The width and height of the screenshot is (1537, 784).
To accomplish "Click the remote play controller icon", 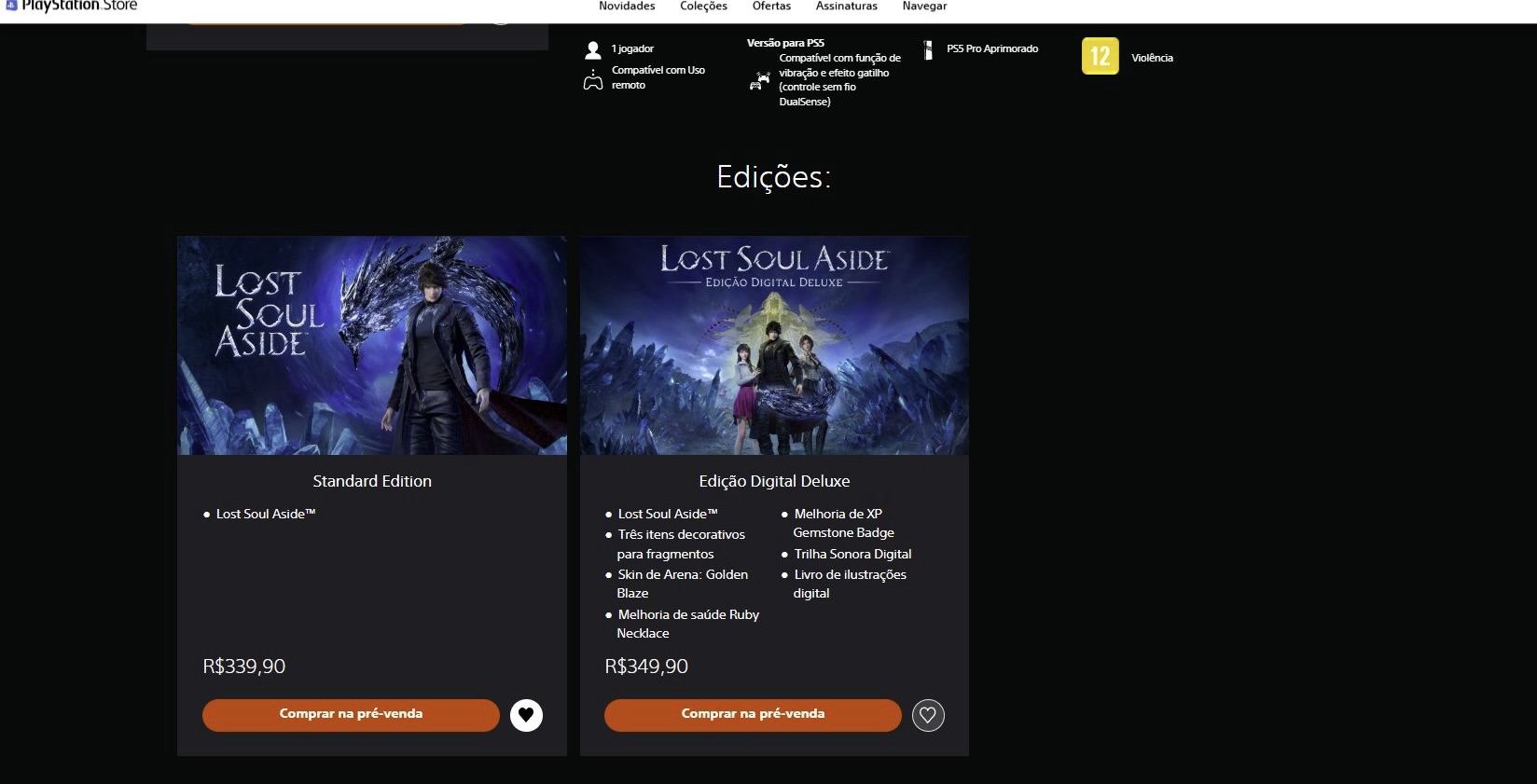I will pyautogui.click(x=593, y=82).
